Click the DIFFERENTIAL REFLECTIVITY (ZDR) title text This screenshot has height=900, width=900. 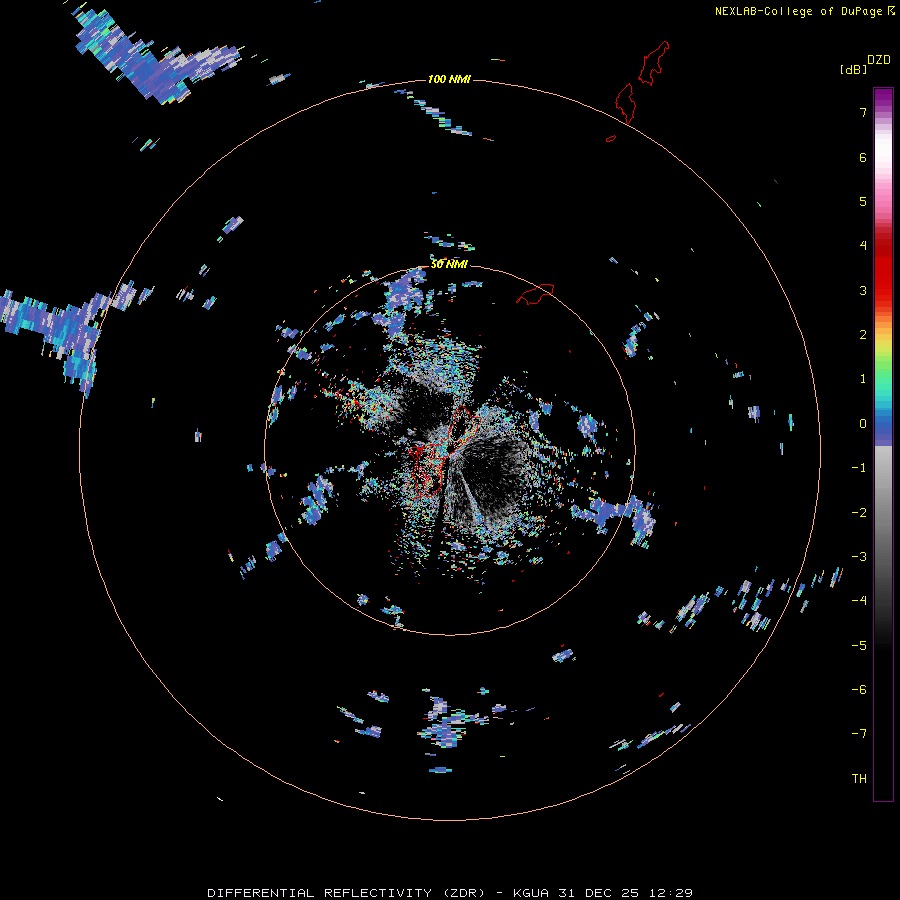click(346, 893)
